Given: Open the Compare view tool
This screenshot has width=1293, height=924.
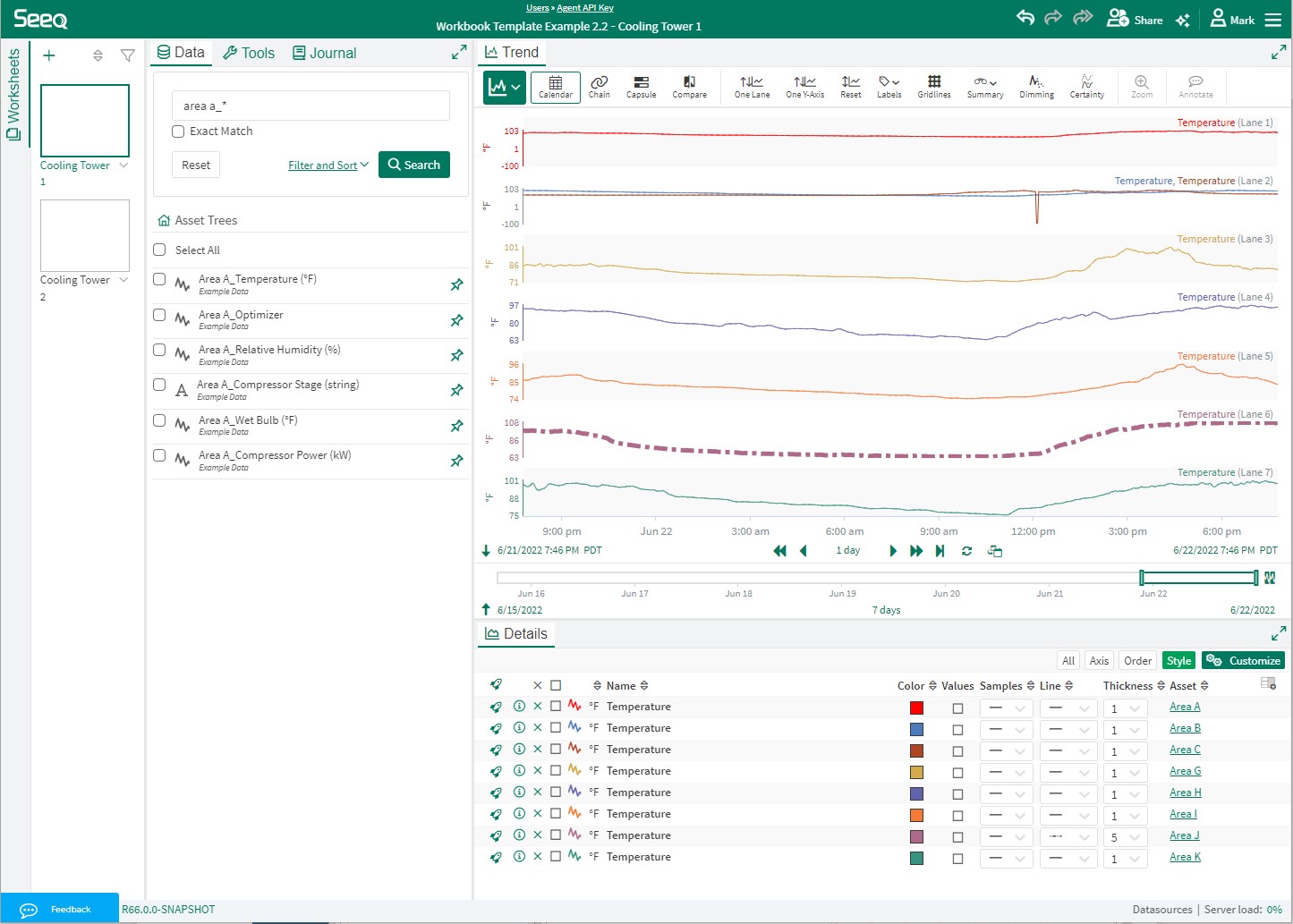Looking at the screenshot, I should tap(689, 87).
